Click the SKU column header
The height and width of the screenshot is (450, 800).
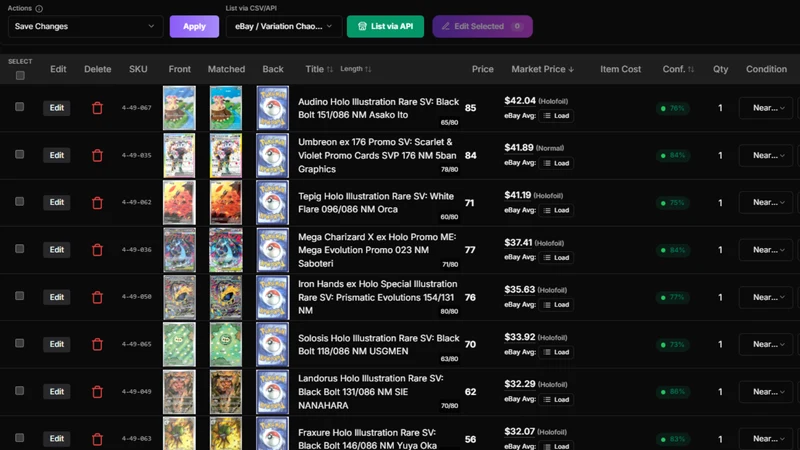tap(138, 69)
